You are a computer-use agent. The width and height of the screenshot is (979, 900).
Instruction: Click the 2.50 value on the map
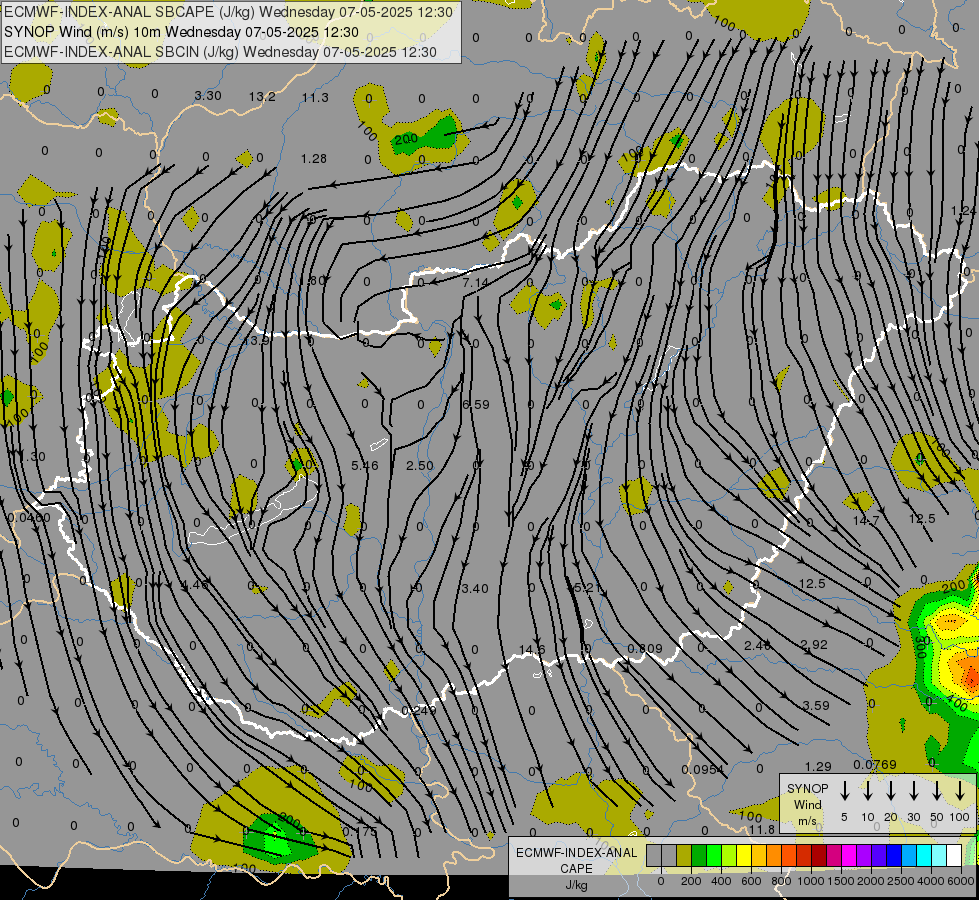(420, 465)
